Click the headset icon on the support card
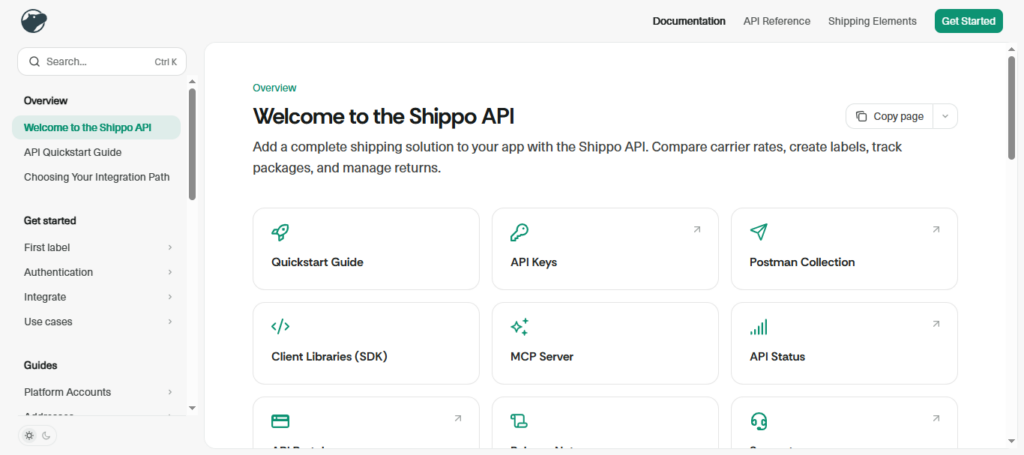This screenshot has height=455, width=1024. pos(759,421)
